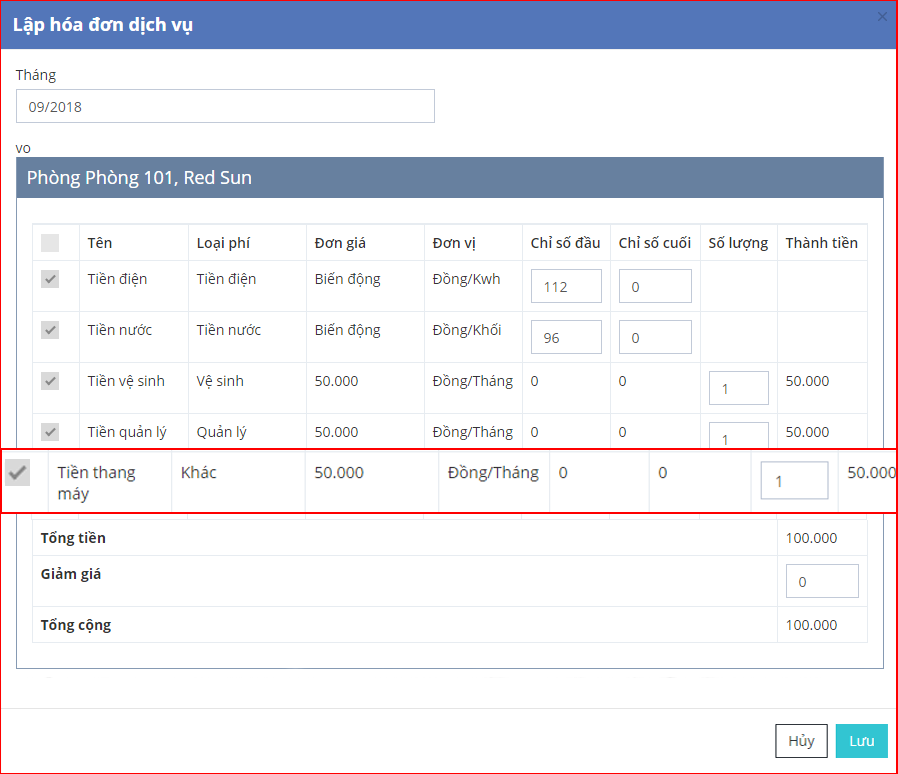Click Tiền điện Chỉ số đầu field
Screen dimensions: 898x774
pyautogui.click(x=566, y=286)
